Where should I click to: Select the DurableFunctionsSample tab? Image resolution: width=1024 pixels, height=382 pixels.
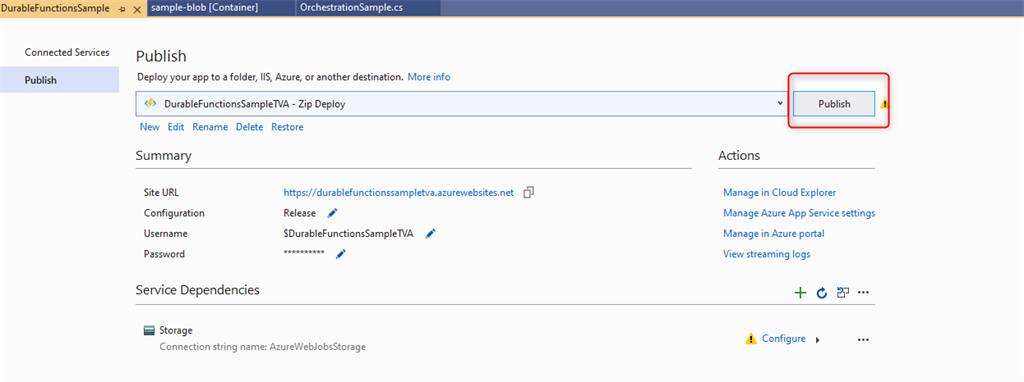[55, 8]
